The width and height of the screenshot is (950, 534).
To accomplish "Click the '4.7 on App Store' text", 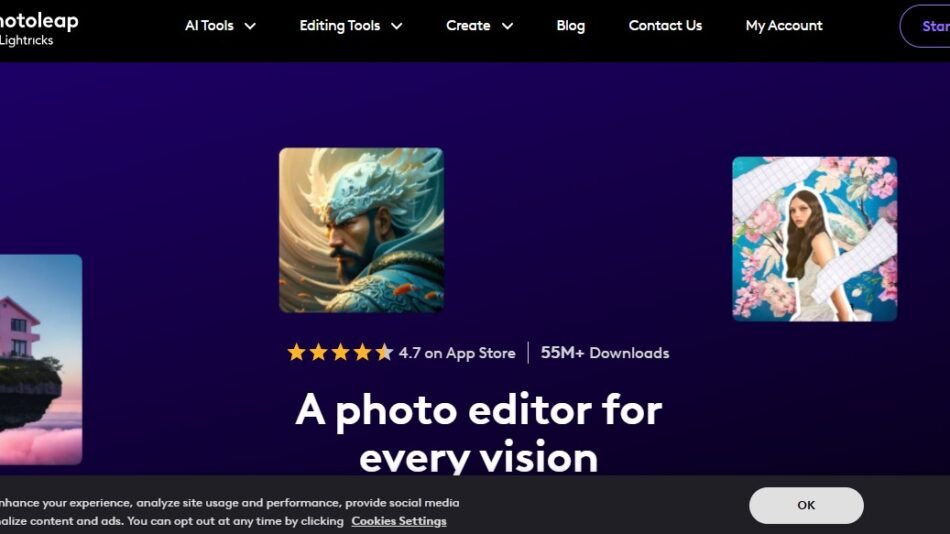I will click(x=457, y=353).
